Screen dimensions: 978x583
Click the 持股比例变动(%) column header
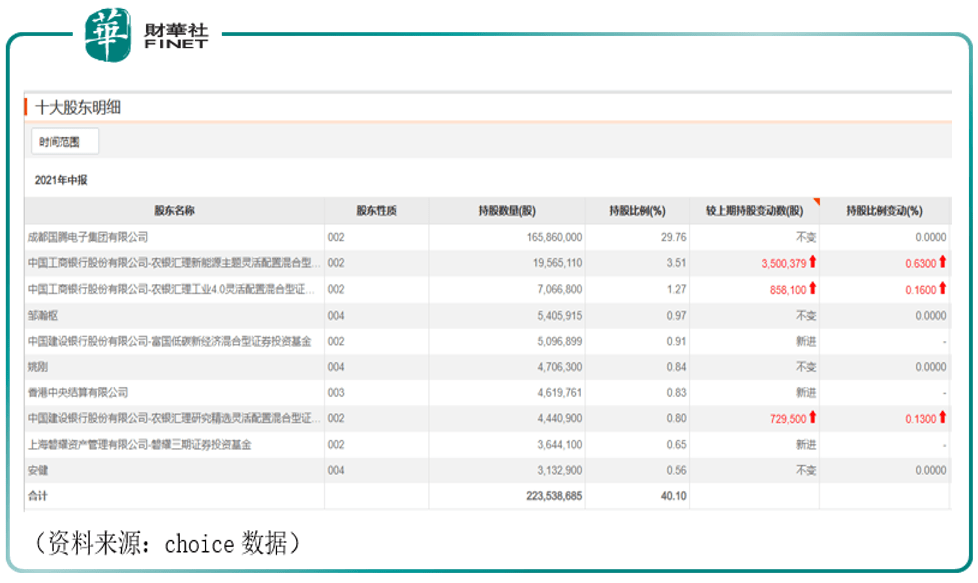pyautogui.click(x=884, y=211)
